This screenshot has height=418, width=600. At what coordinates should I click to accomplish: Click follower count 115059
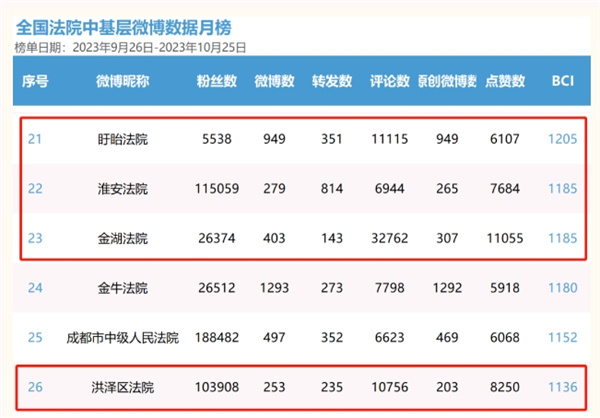coord(217,188)
